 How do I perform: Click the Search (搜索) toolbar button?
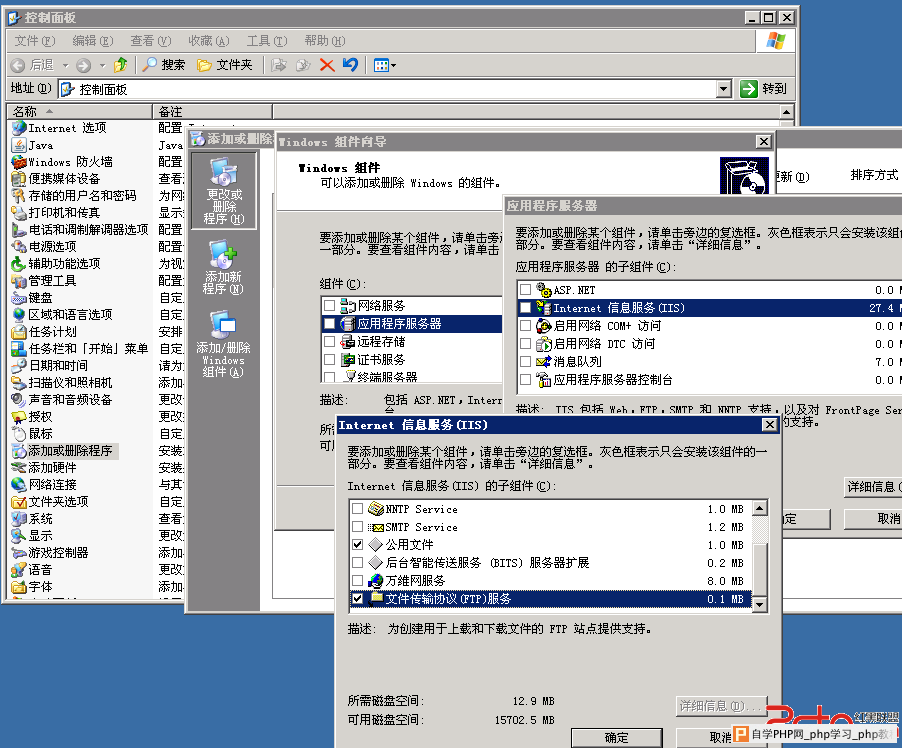164,65
